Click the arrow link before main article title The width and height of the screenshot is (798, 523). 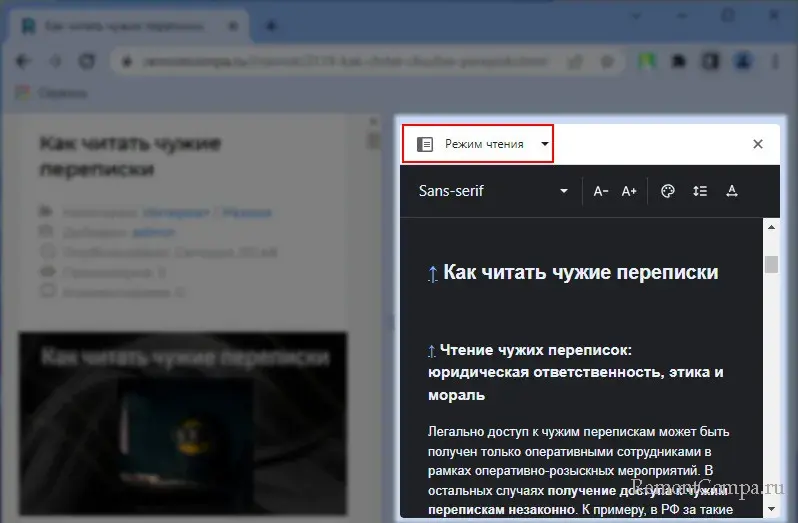pos(432,273)
